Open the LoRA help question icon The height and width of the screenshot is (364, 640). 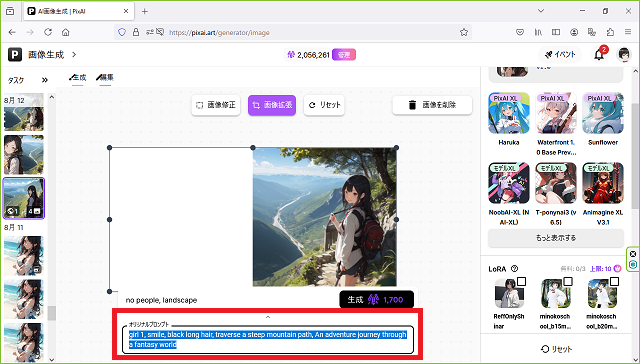pyautogui.click(x=514, y=269)
